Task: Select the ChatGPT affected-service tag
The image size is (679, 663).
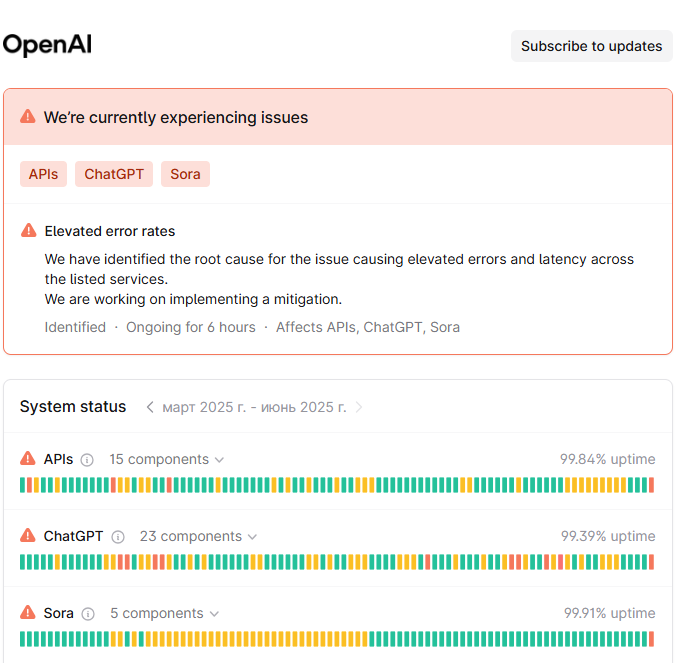Action: [114, 174]
